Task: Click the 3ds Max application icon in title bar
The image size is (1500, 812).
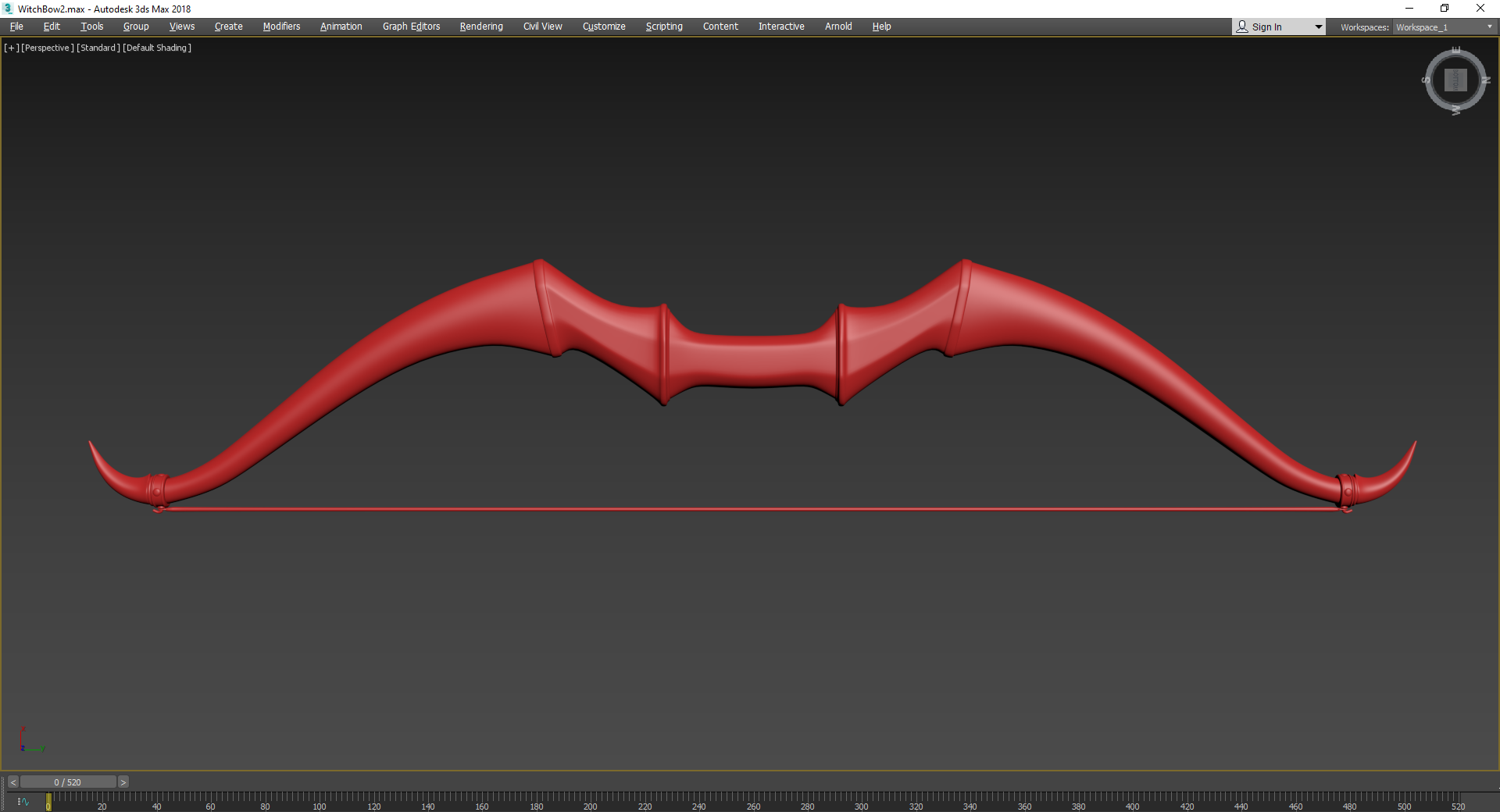Action: point(8,9)
